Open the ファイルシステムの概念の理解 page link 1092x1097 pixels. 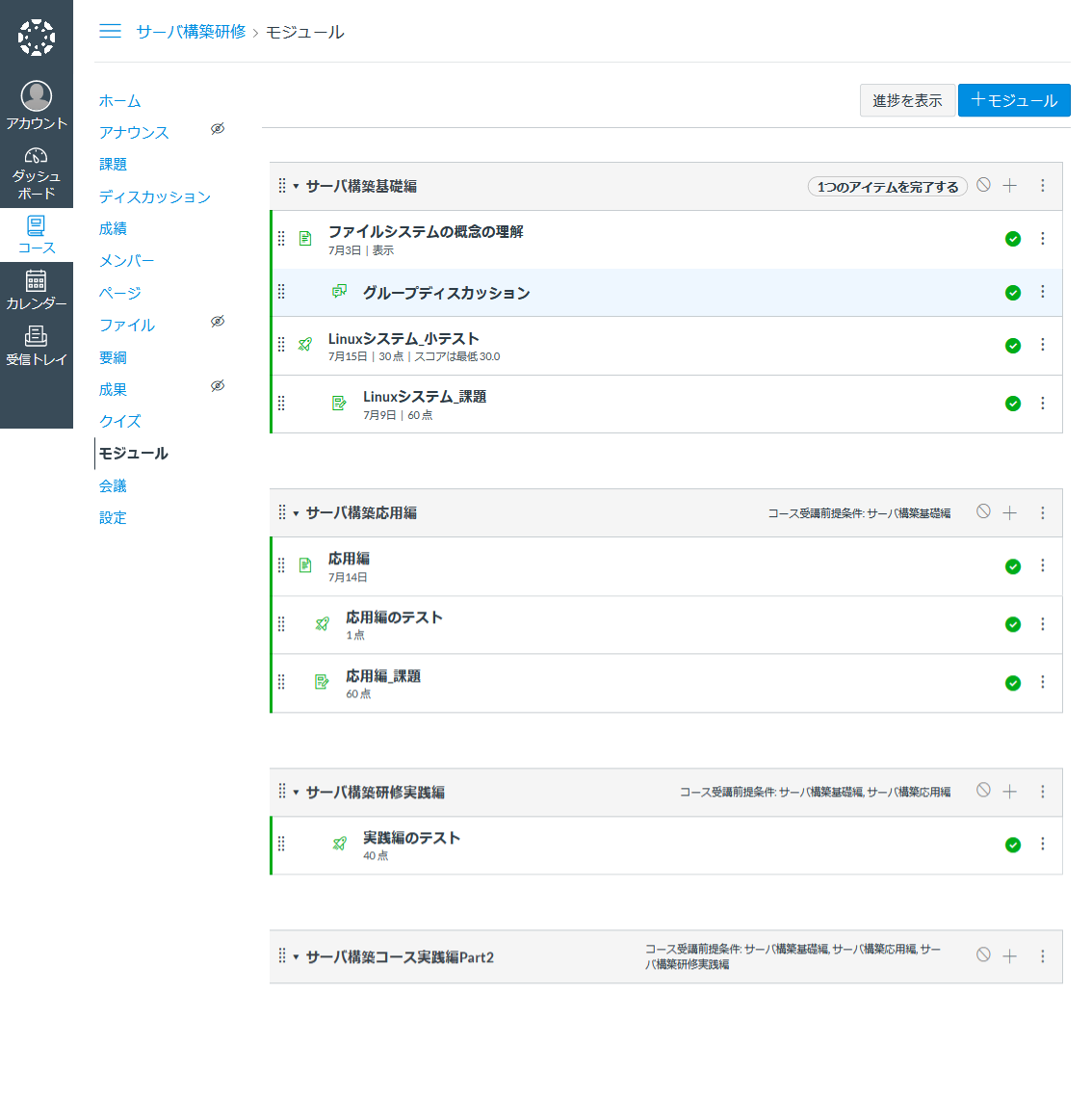click(x=426, y=231)
